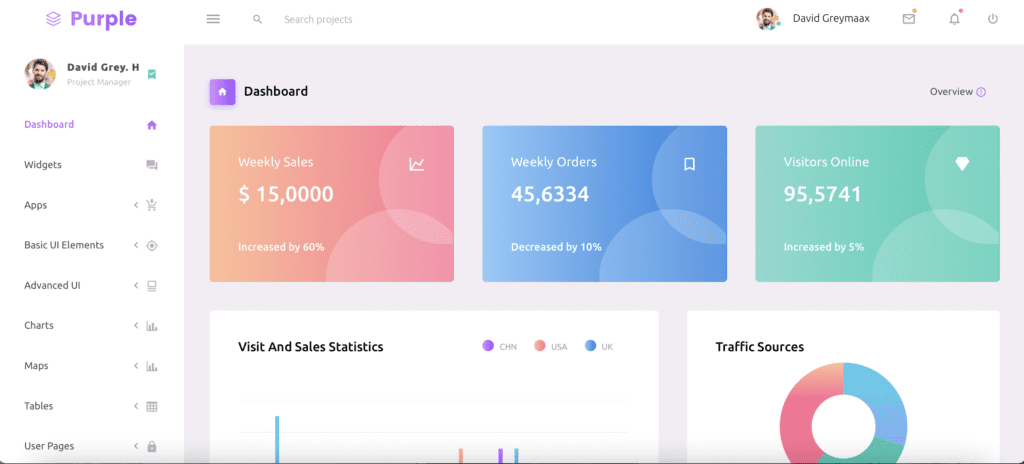This screenshot has height=464, width=1024.
Task: Open Advanced UI menu item
Action: pos(52,286)
